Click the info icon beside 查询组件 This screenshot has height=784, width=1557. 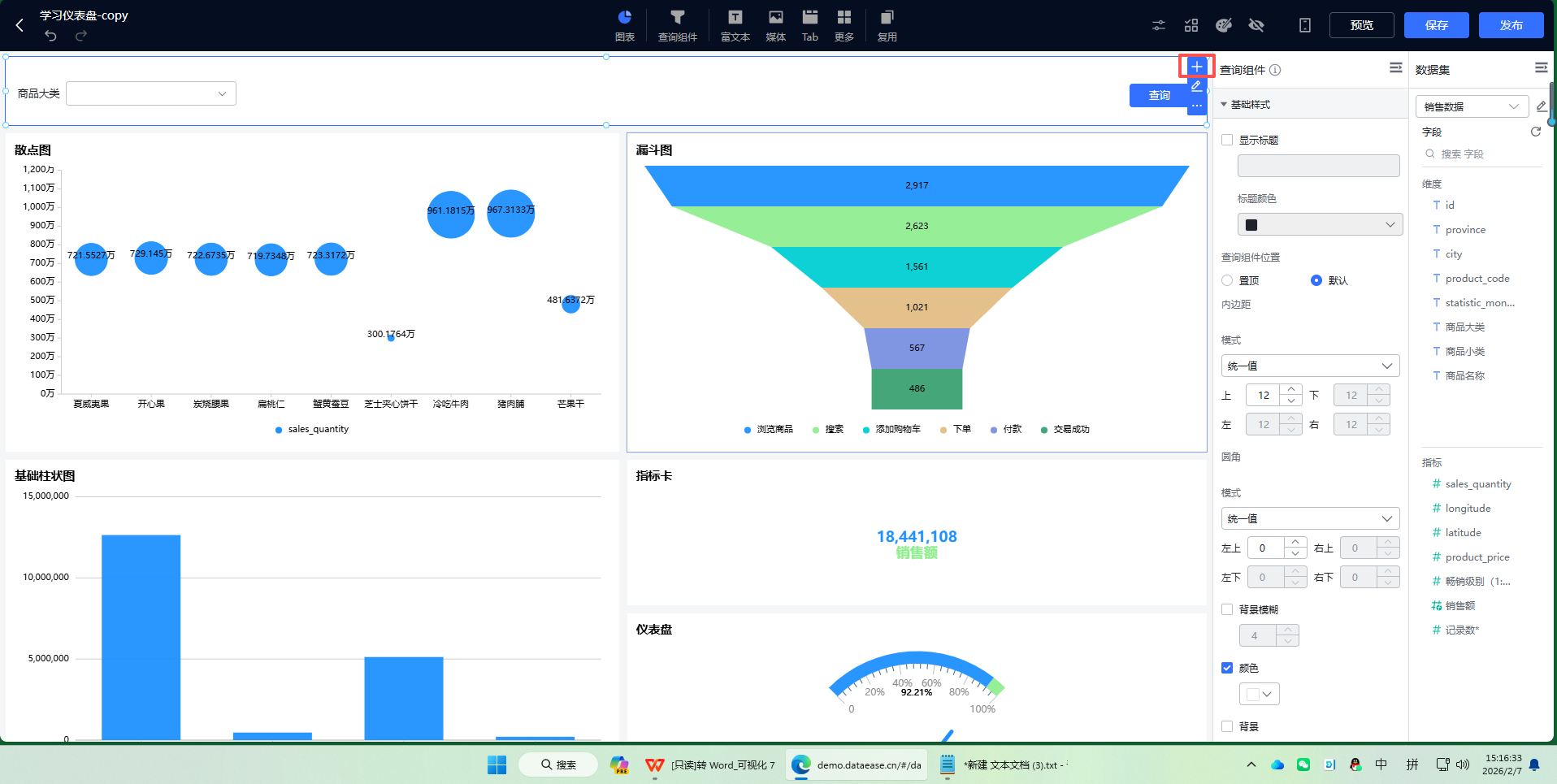click(1275, 70)
